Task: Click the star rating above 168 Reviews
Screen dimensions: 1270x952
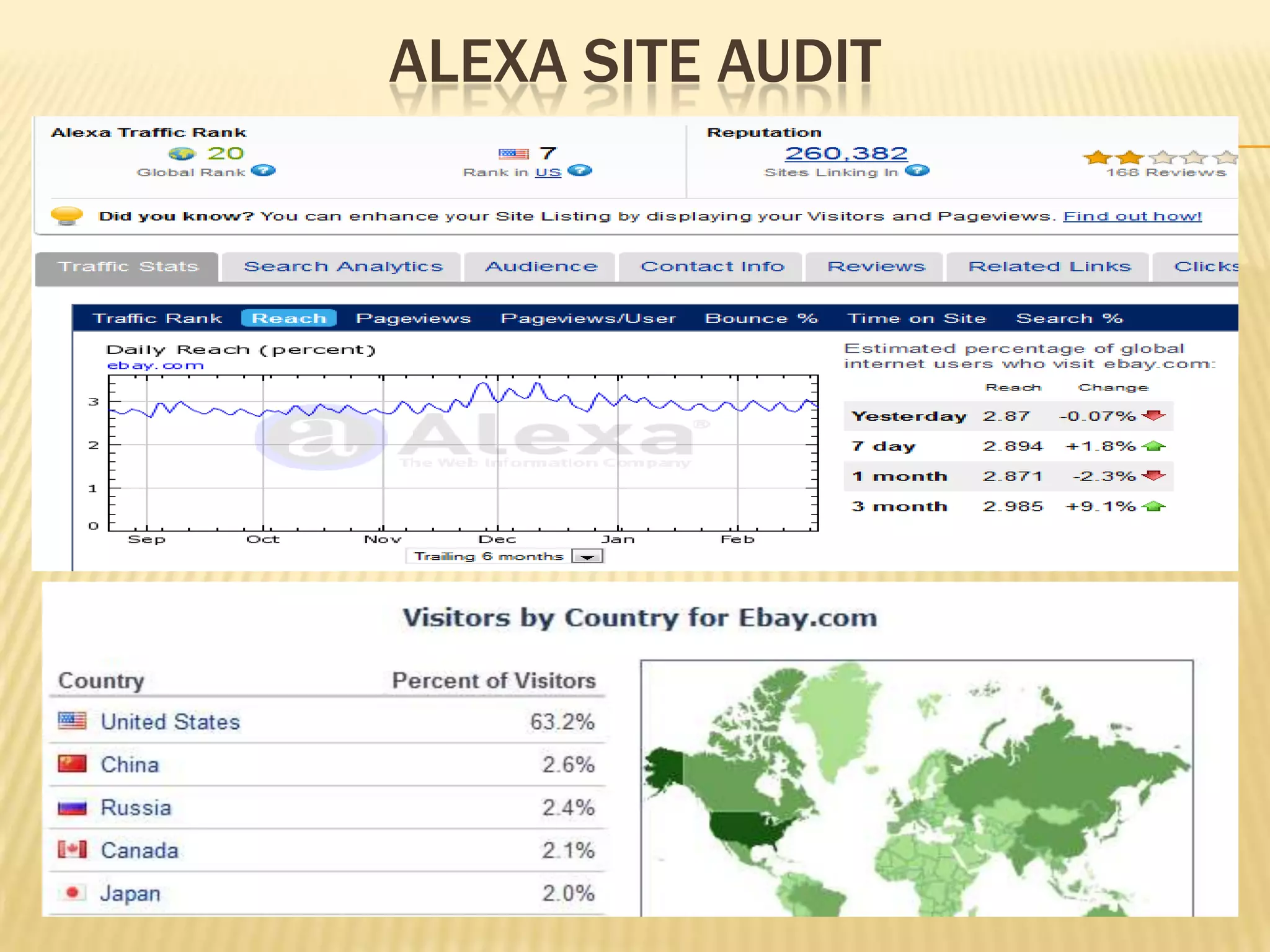Action: [1160, 157]
